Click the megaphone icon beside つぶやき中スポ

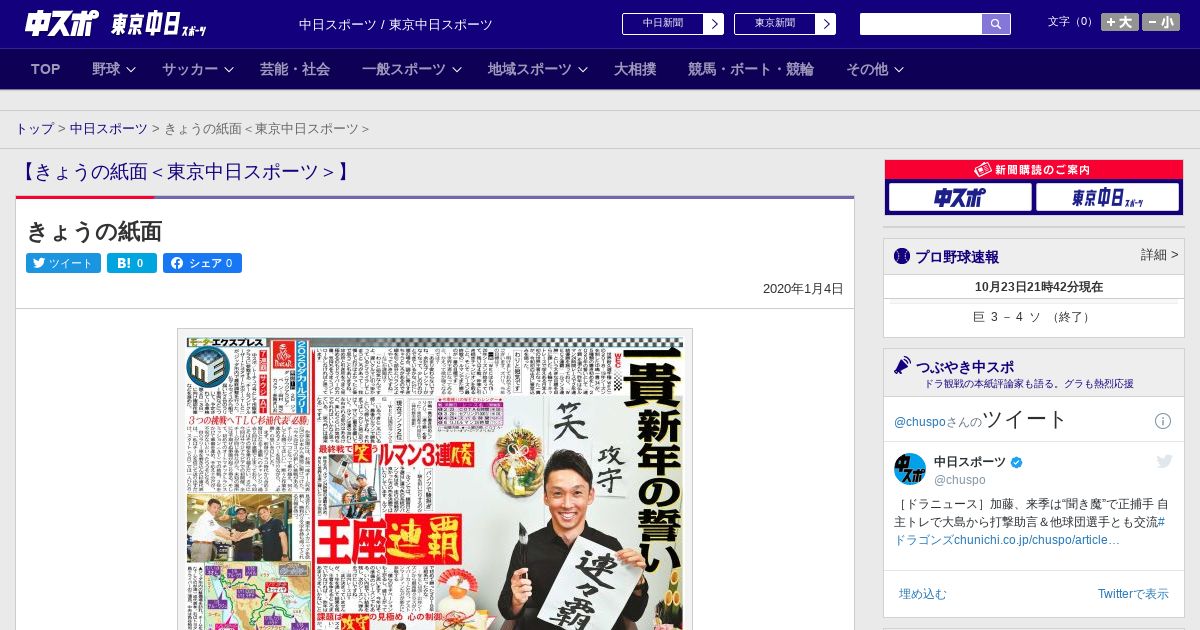tap(902, 365)
